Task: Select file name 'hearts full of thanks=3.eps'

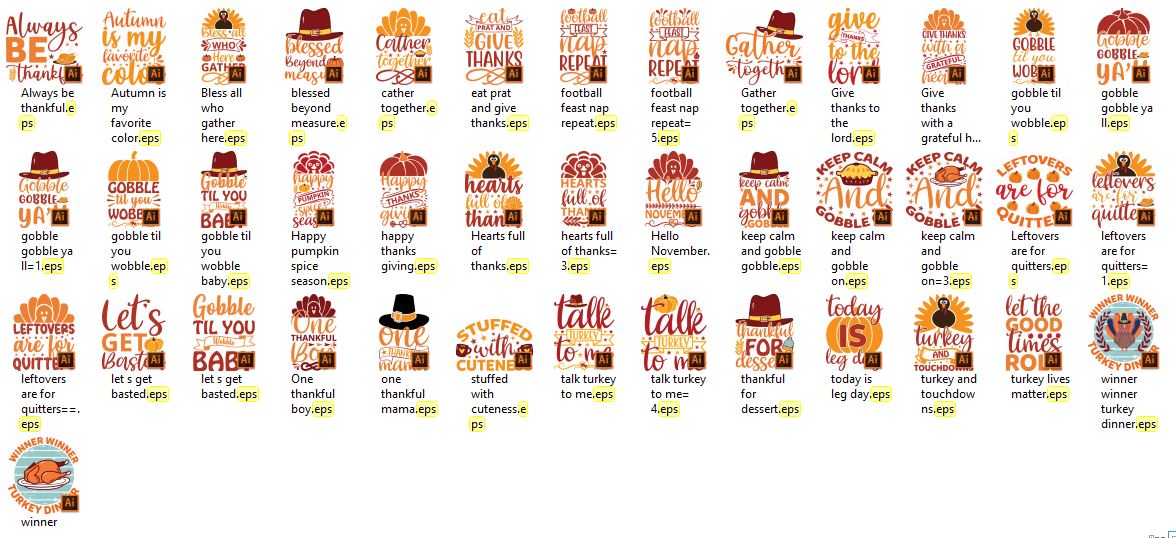Action: click(589, 251)
